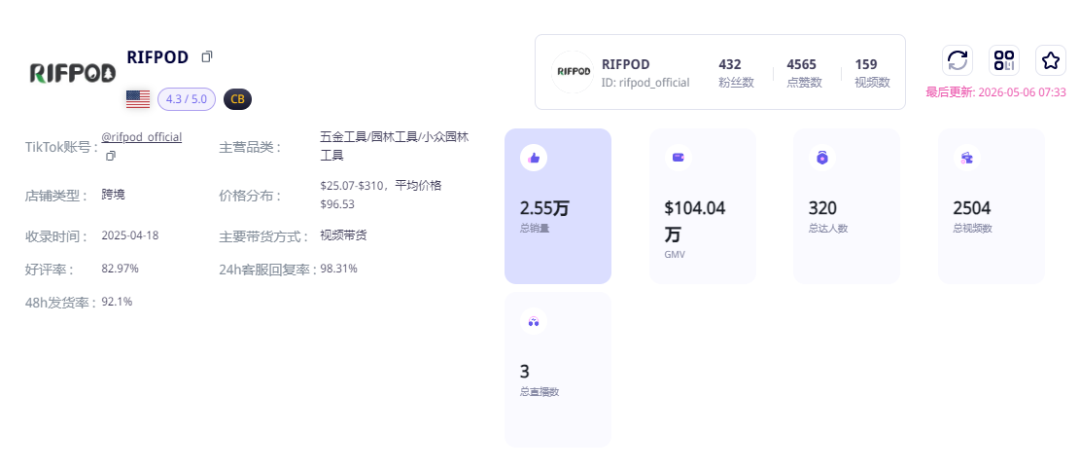The height and width of the screenshot is (469, 1080).
Task: Click the ID: rifpod_official text
Action: pos(645,83)
